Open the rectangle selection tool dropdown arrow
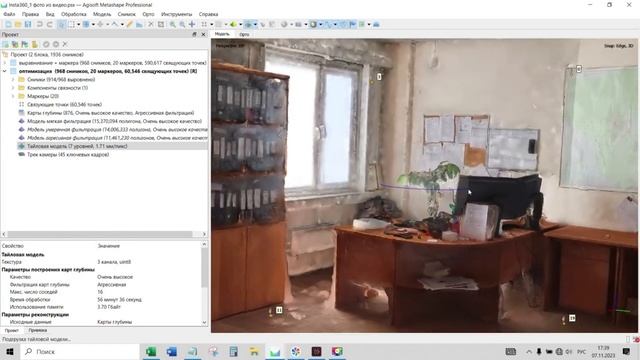 (78, 24)
